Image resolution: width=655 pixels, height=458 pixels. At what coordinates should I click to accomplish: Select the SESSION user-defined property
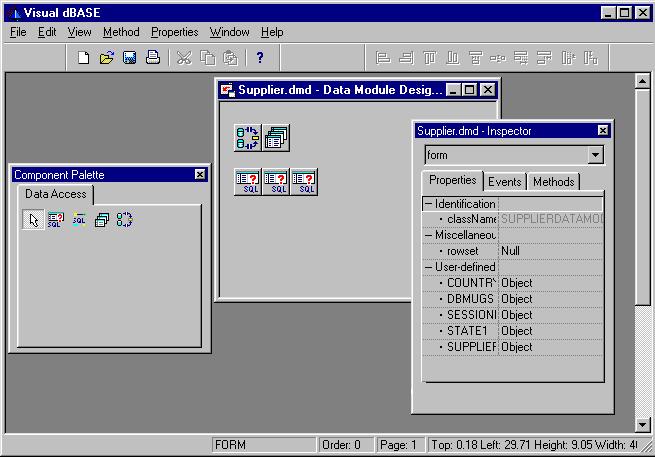tap(513, 315)
